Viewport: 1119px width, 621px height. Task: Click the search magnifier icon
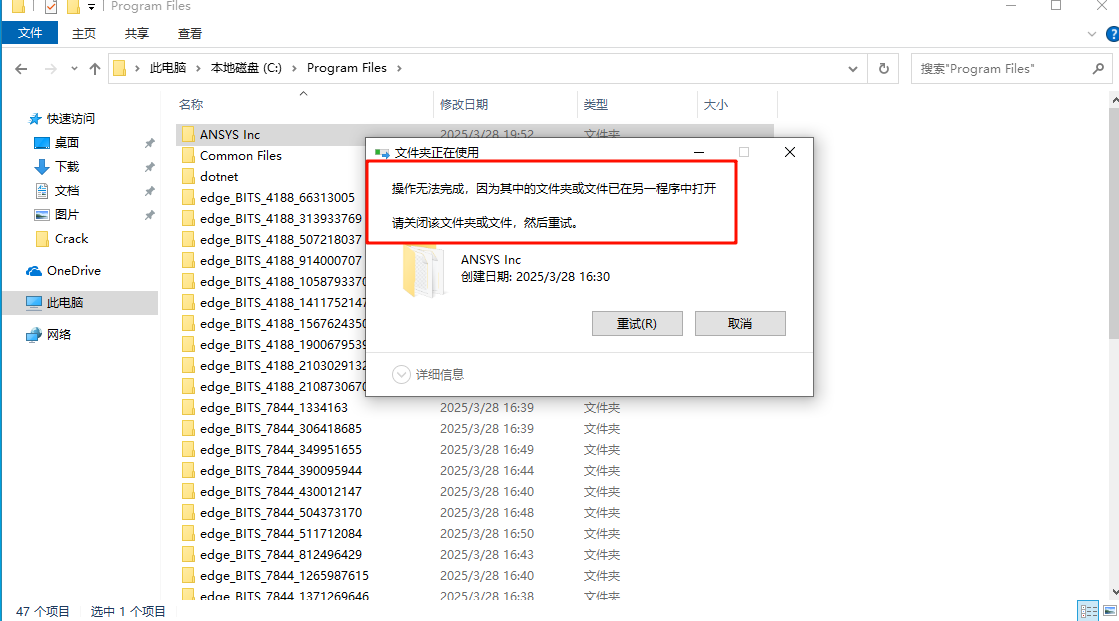pos(1098,68)
